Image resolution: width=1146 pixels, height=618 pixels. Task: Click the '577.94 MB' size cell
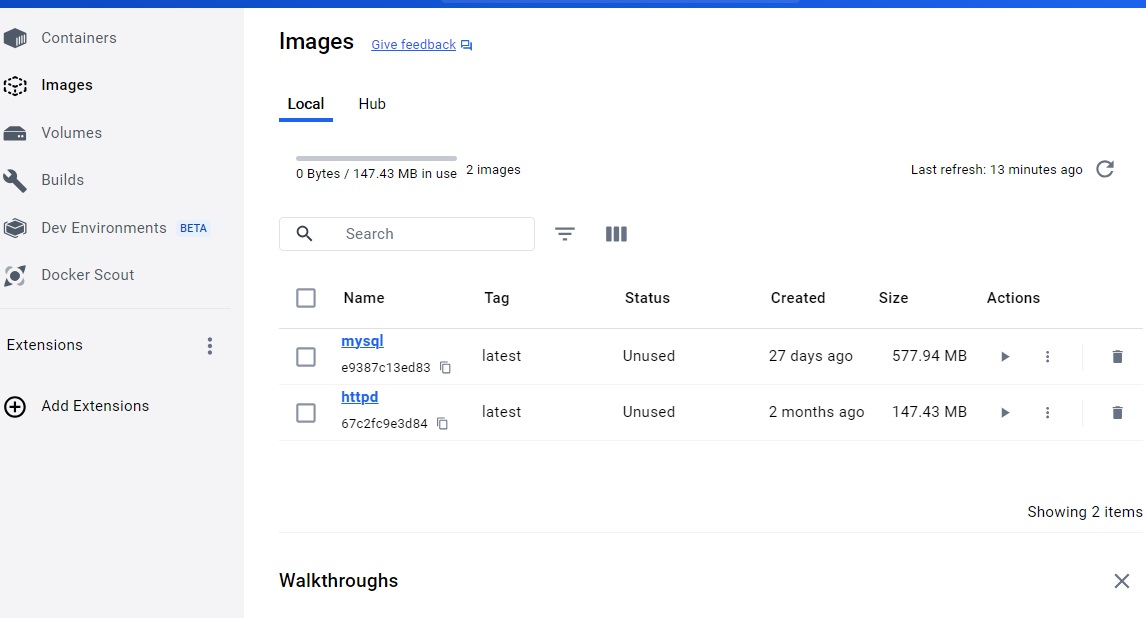tap(929, 356)
